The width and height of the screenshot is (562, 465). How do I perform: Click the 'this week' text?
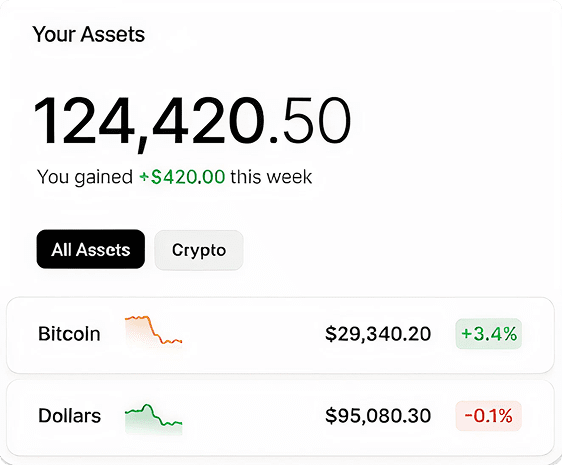271,177
